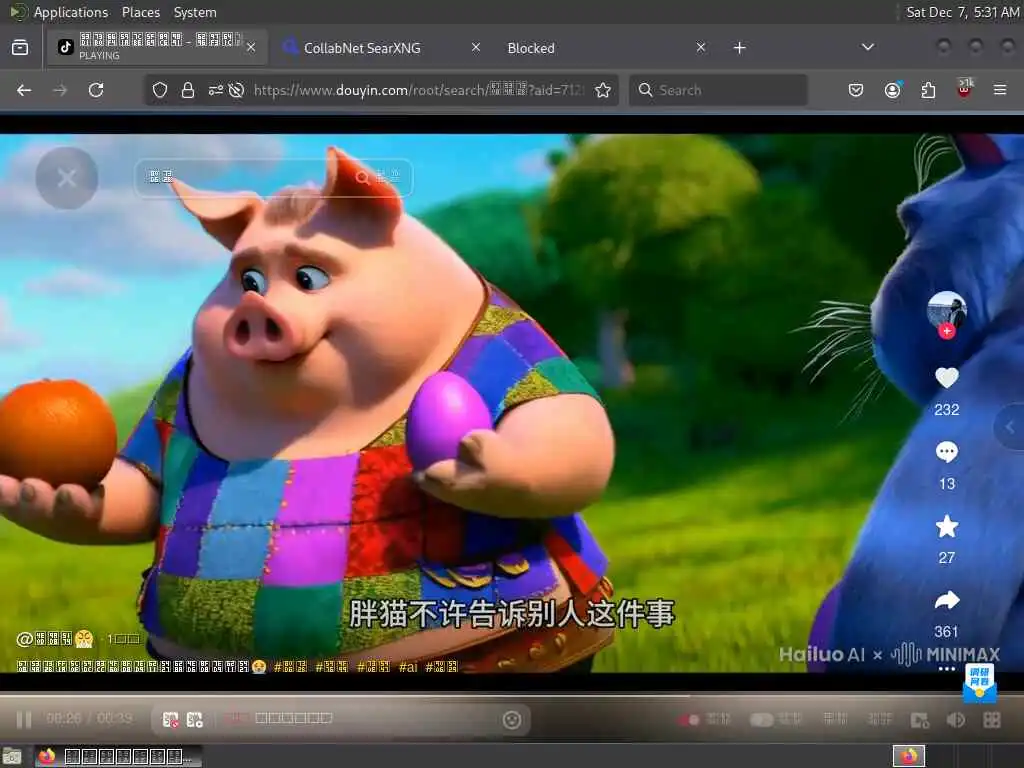Pause the playing video

(24, 719)
